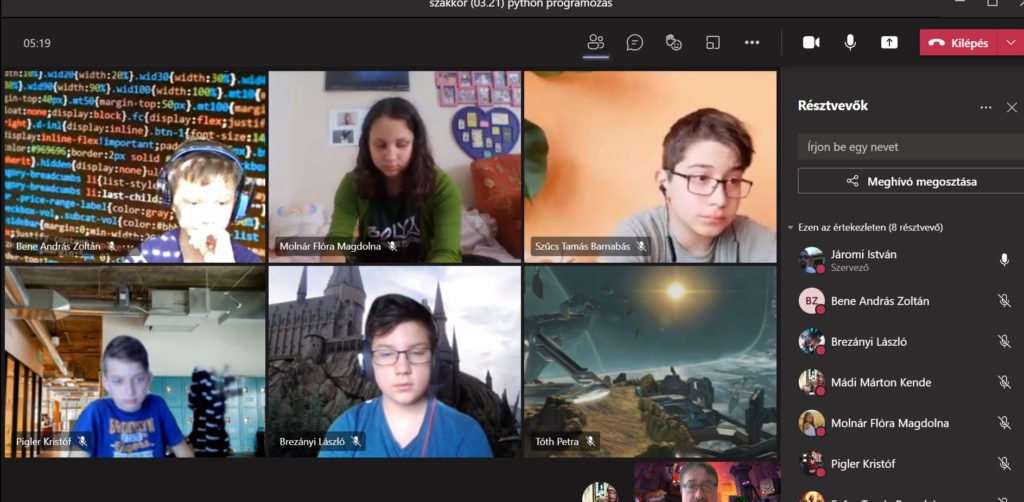Toggle the camera in the meeting toolbar
The image size is (1024, 502).
pos(811,43)
